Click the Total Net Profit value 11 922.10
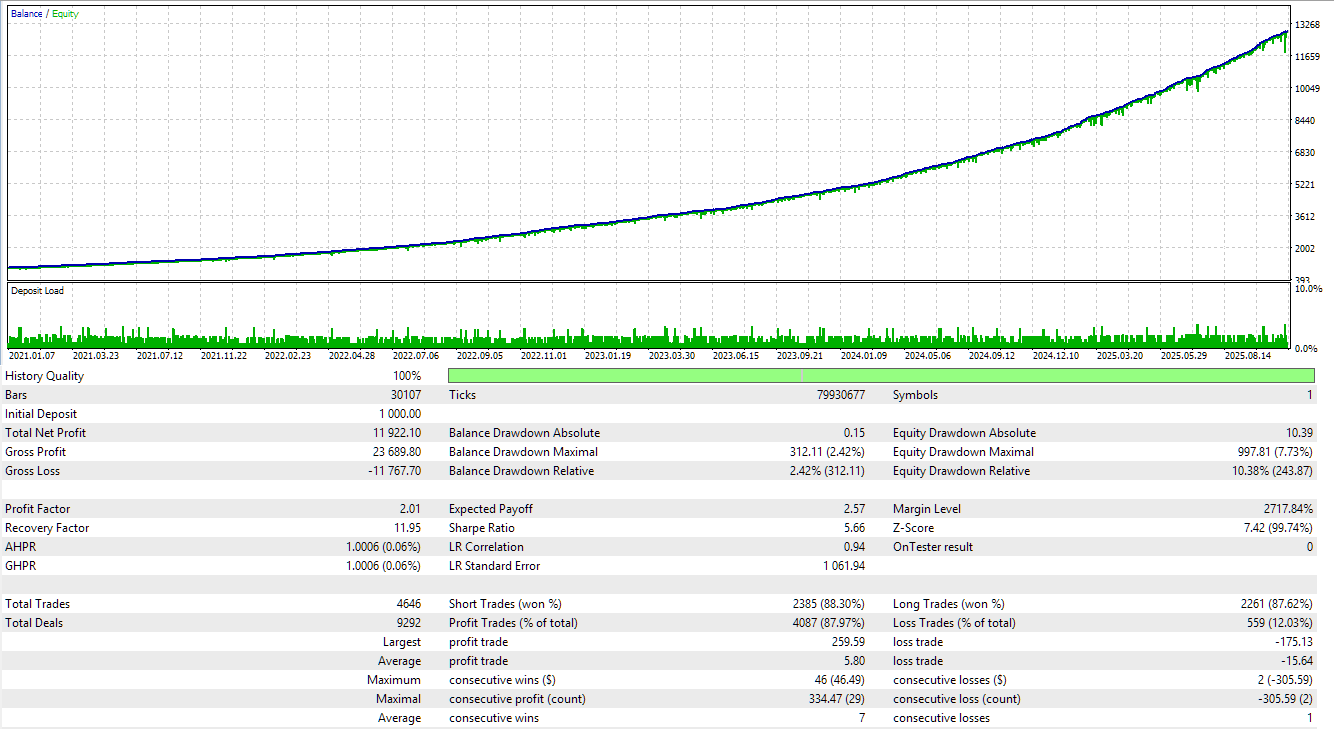Image resolution: width=1334 pixels, height=729 pixels. [x=397, y=433]
